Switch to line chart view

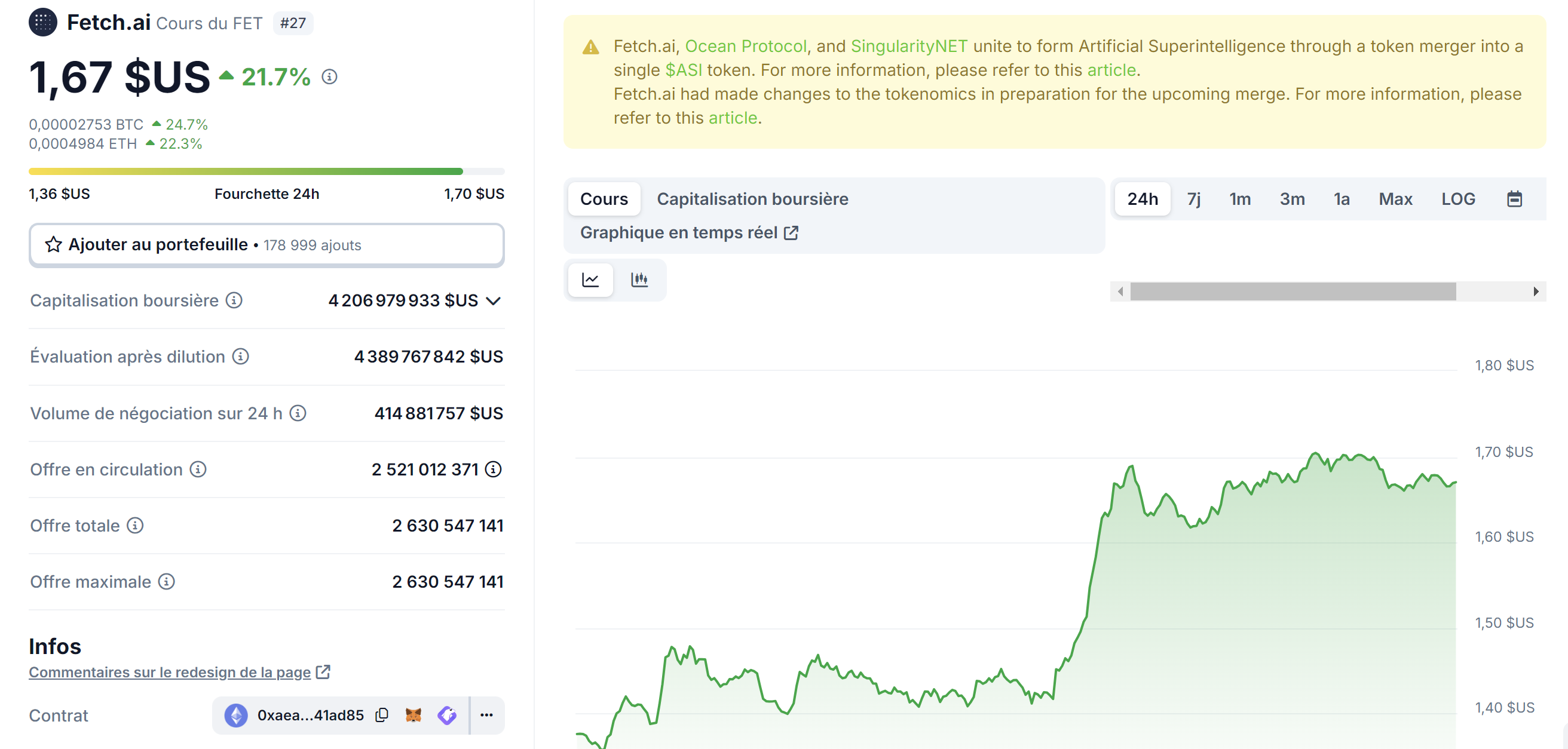click(590, 280)
